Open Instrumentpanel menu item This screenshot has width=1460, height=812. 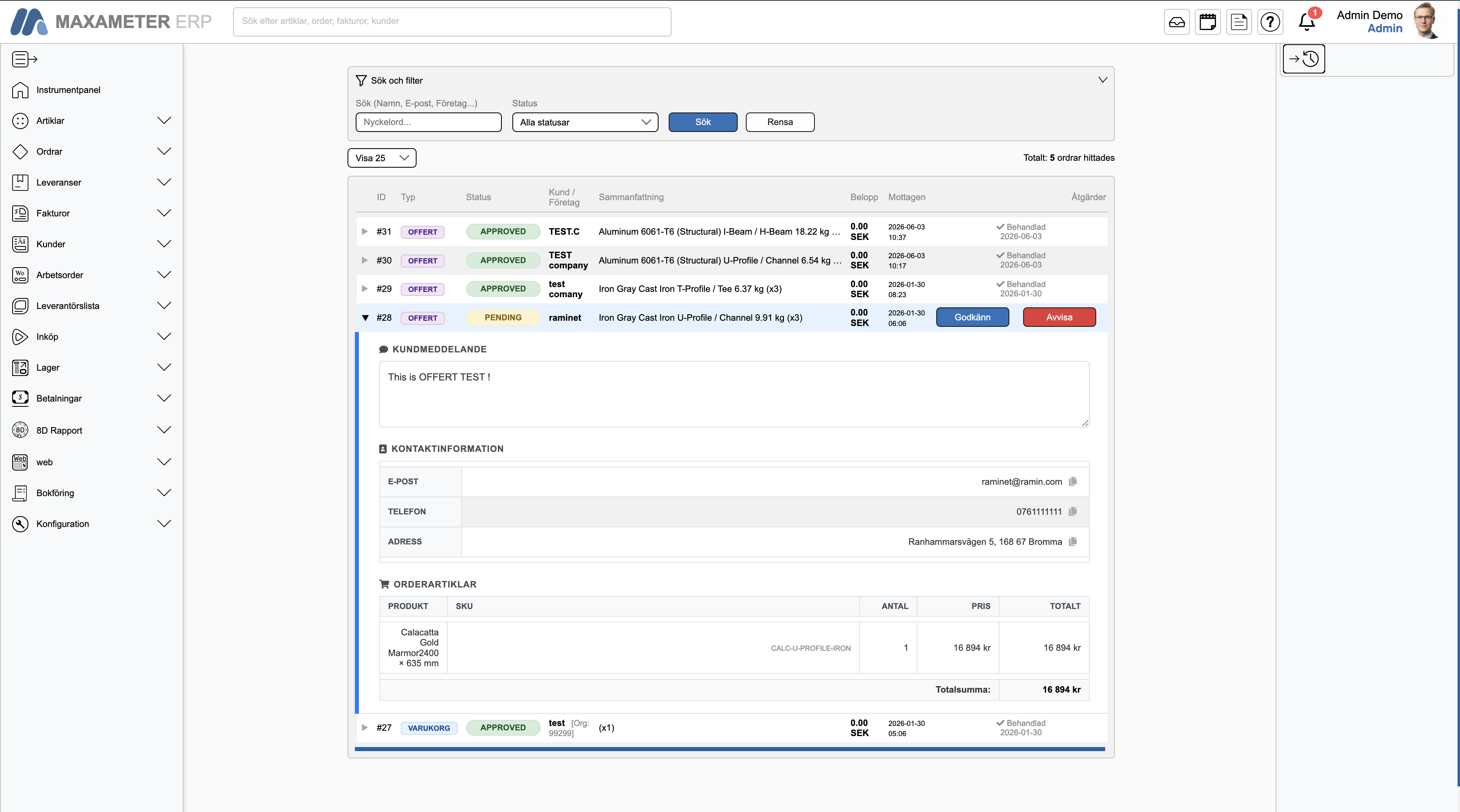point(68,90)
